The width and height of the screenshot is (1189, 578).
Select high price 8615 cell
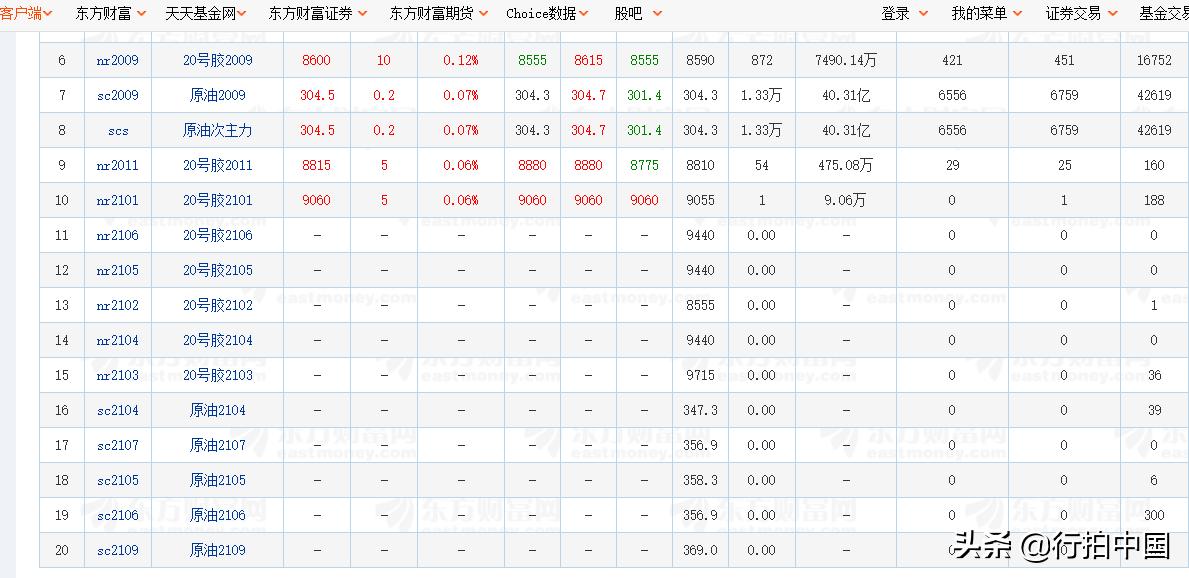(x=588, y=60)
